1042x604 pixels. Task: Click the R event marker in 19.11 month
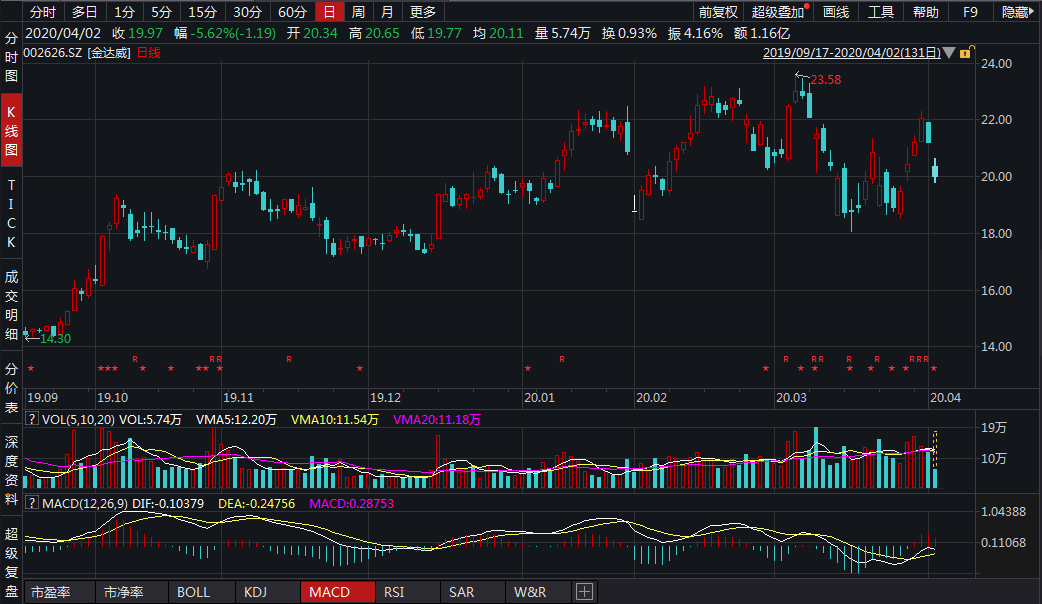[x=289, y=359]
